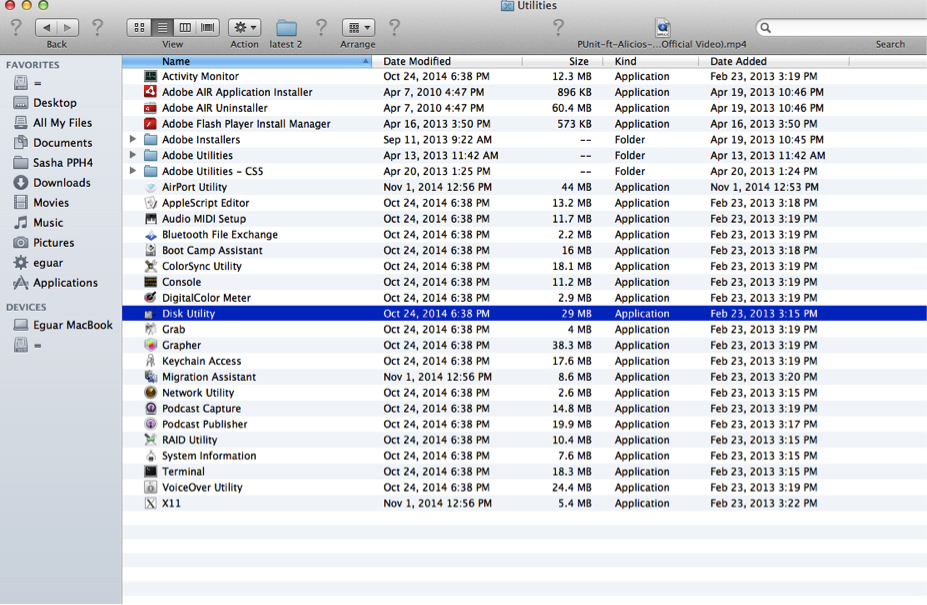Expand the Adobe Utilities folder
The width and height of the screenshot is (927, 605).
click(x=133, y=155)
